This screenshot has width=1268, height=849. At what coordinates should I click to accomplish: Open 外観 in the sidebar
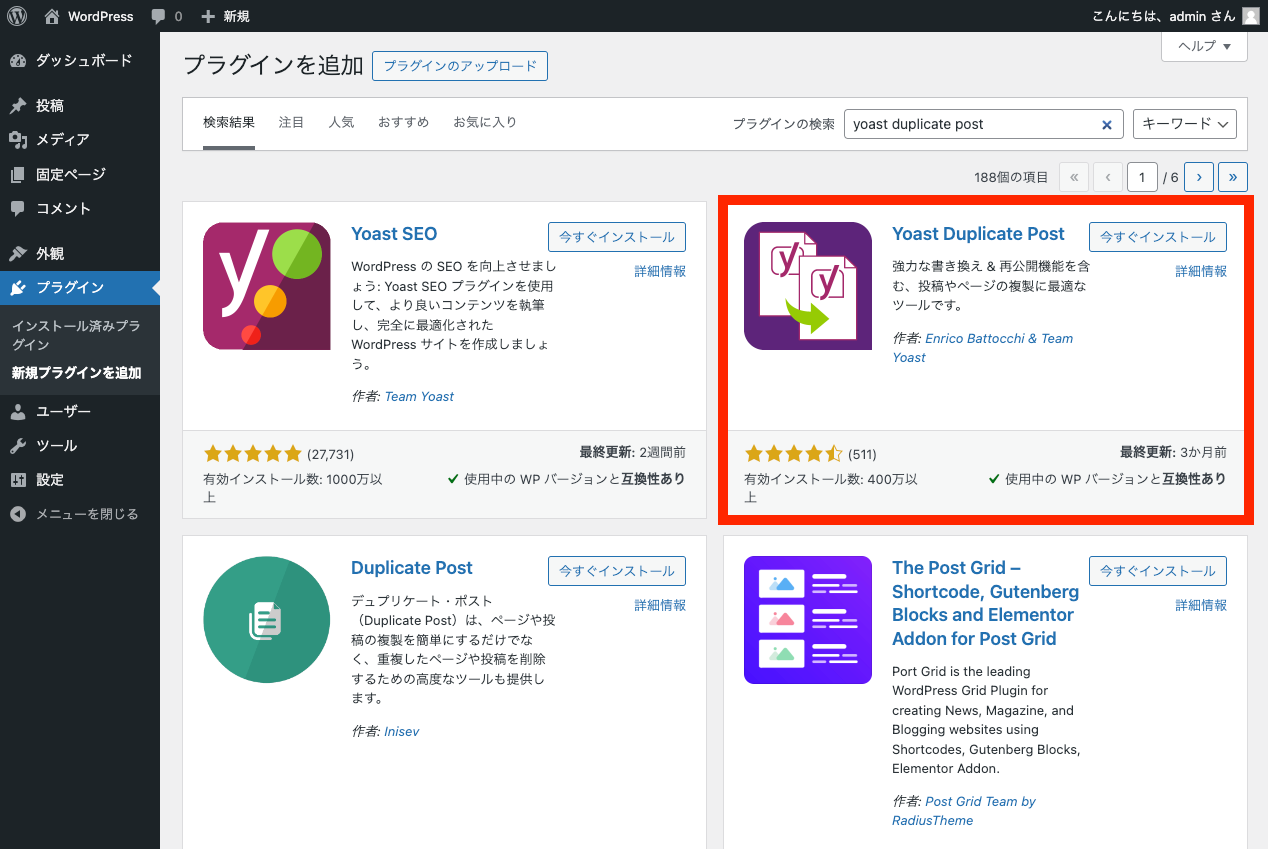[80, 253]
